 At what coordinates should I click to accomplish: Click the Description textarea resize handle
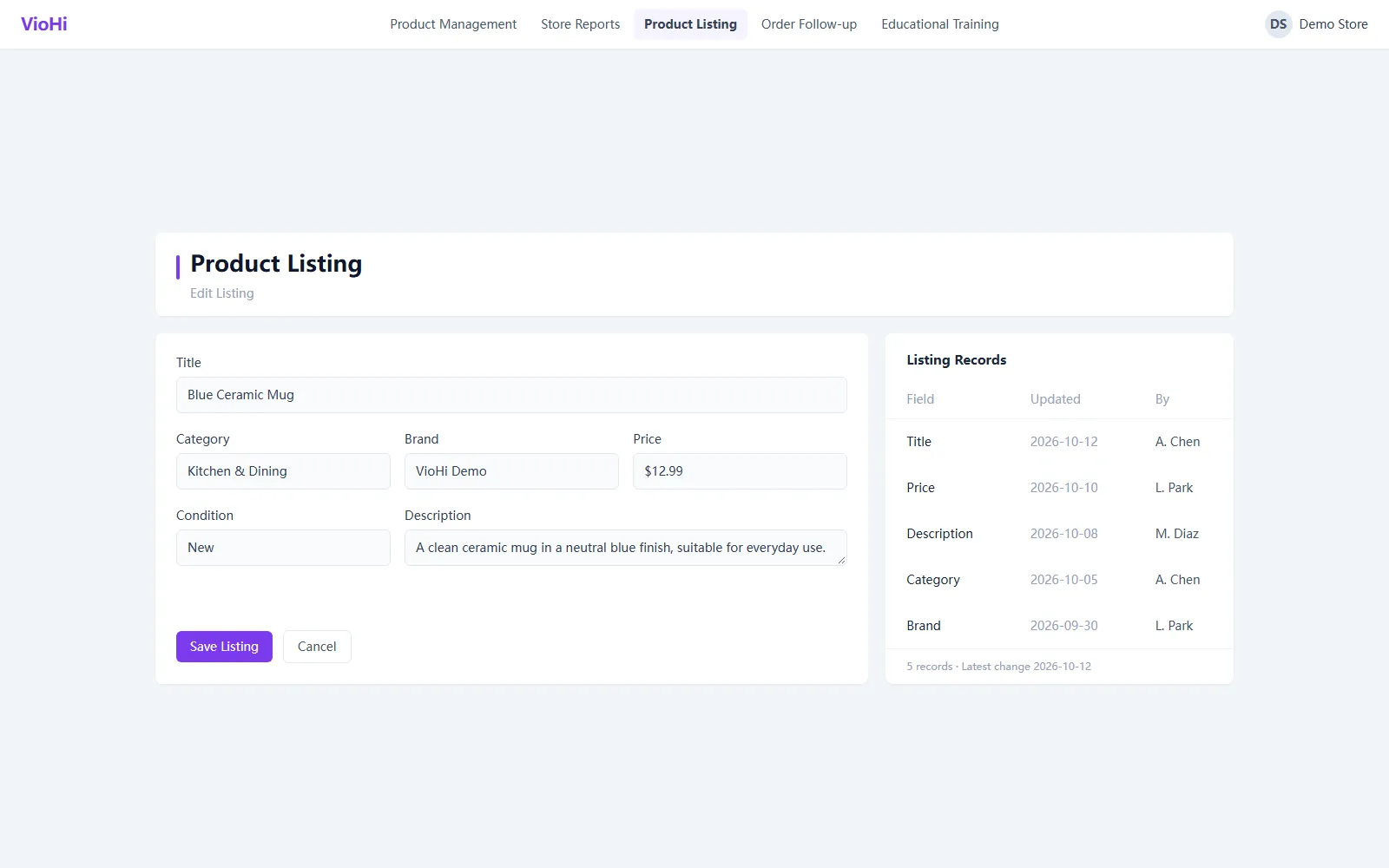(841, 560)
